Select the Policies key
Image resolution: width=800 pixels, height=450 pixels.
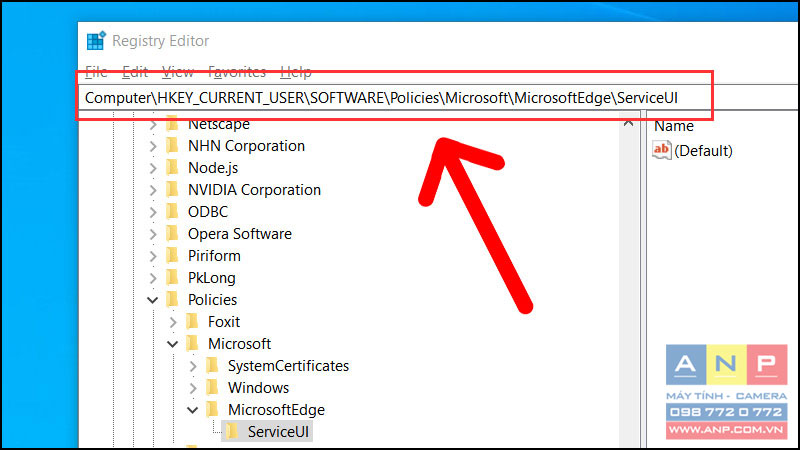212,300
